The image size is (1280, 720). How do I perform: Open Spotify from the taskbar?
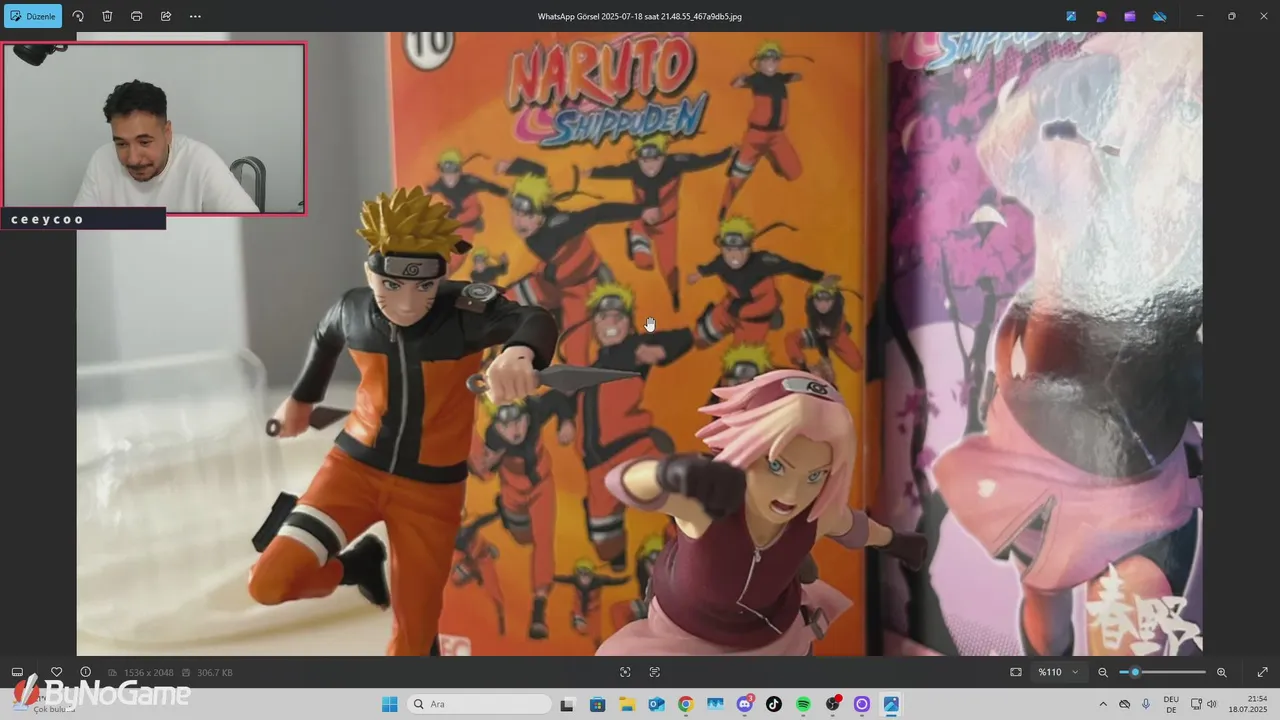tap(803, 704)
